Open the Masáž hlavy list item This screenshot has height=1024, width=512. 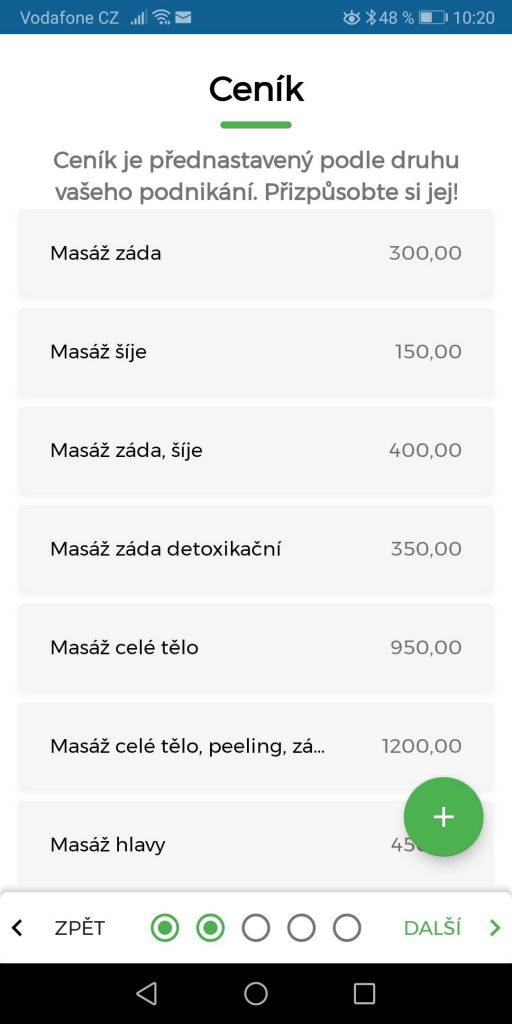click(256, 844)
